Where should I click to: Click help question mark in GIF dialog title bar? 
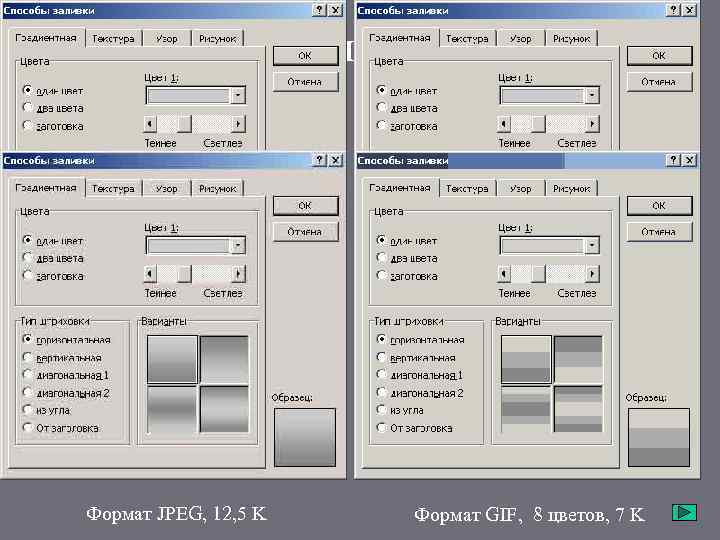point(673,160)
